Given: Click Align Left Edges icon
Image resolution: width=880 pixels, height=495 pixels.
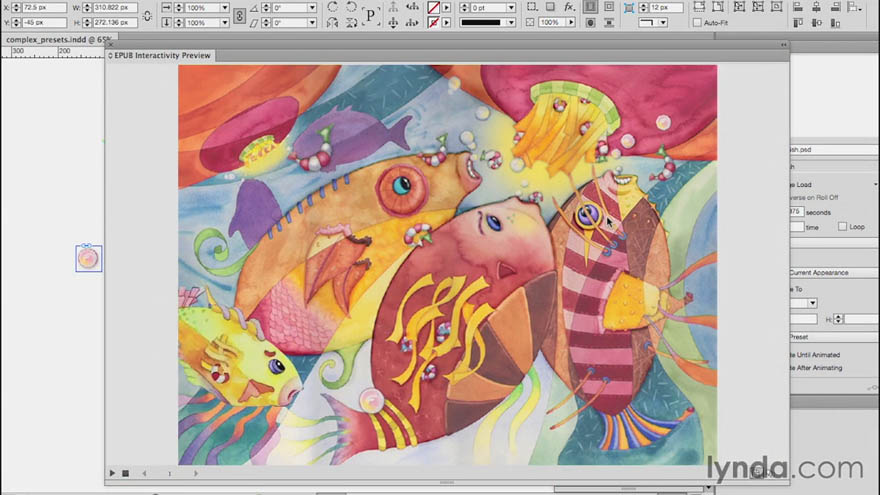Looking at the screenshot, I should [x=798, y=7].
